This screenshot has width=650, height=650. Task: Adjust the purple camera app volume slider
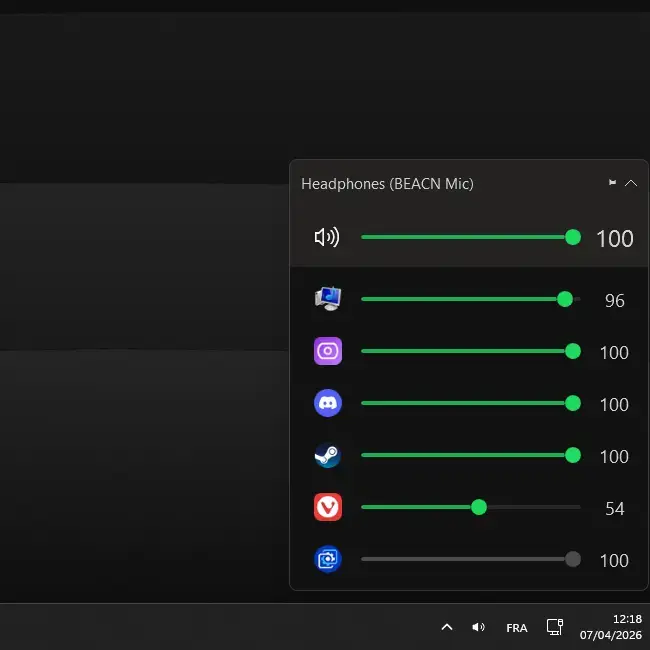pos(471,351)
